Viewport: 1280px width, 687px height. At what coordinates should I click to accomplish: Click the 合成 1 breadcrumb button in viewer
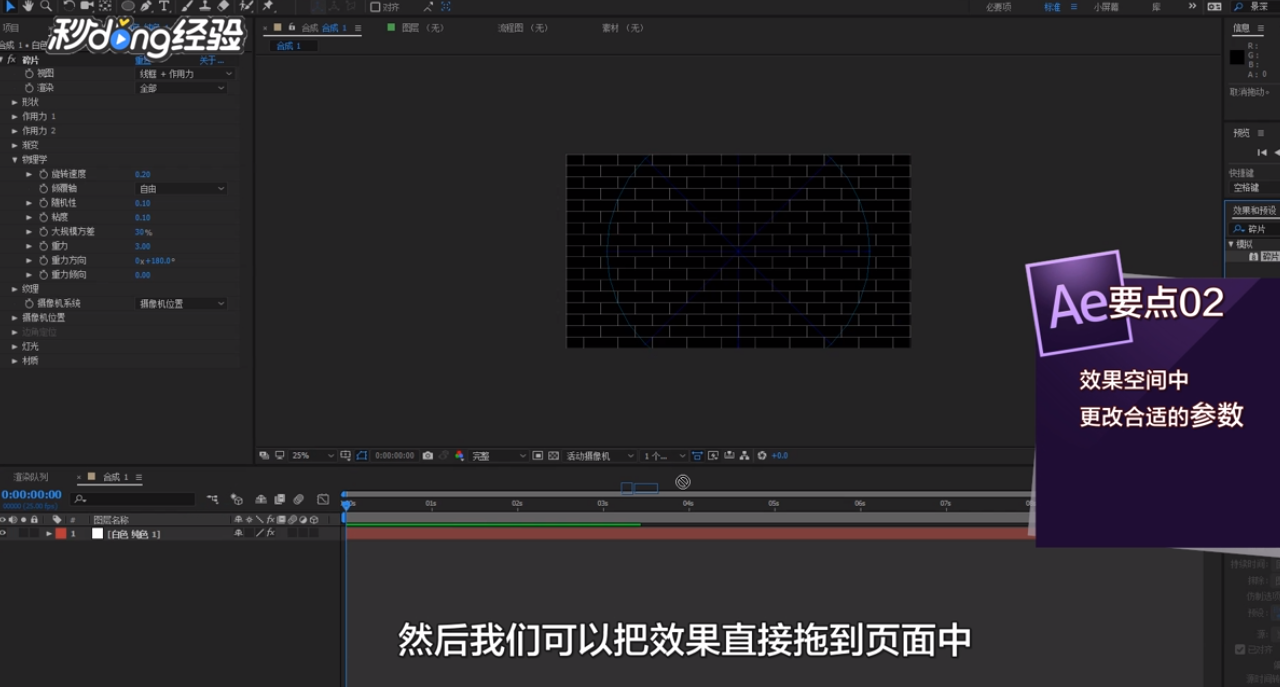click(293, 46)
